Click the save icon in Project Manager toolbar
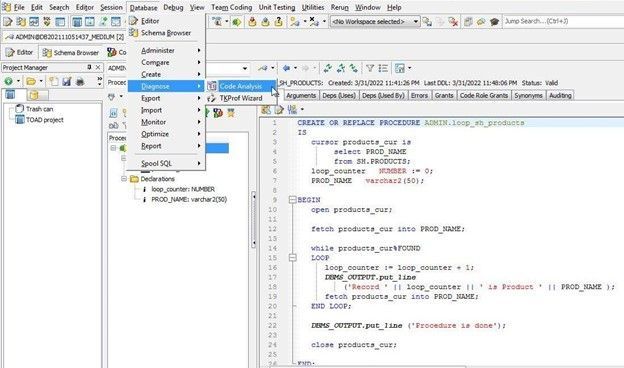Screen dimensions: 624x368 click(x=66, y=81)
